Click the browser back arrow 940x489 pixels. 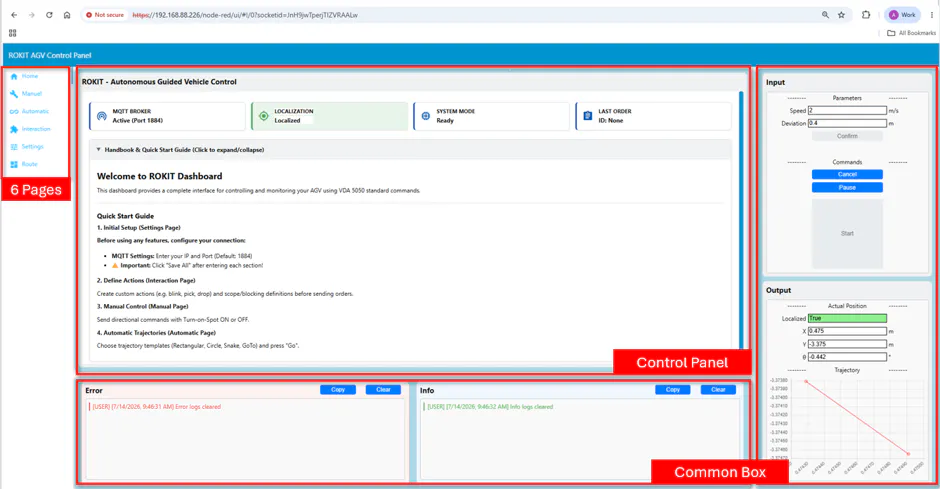click(14, 15)
